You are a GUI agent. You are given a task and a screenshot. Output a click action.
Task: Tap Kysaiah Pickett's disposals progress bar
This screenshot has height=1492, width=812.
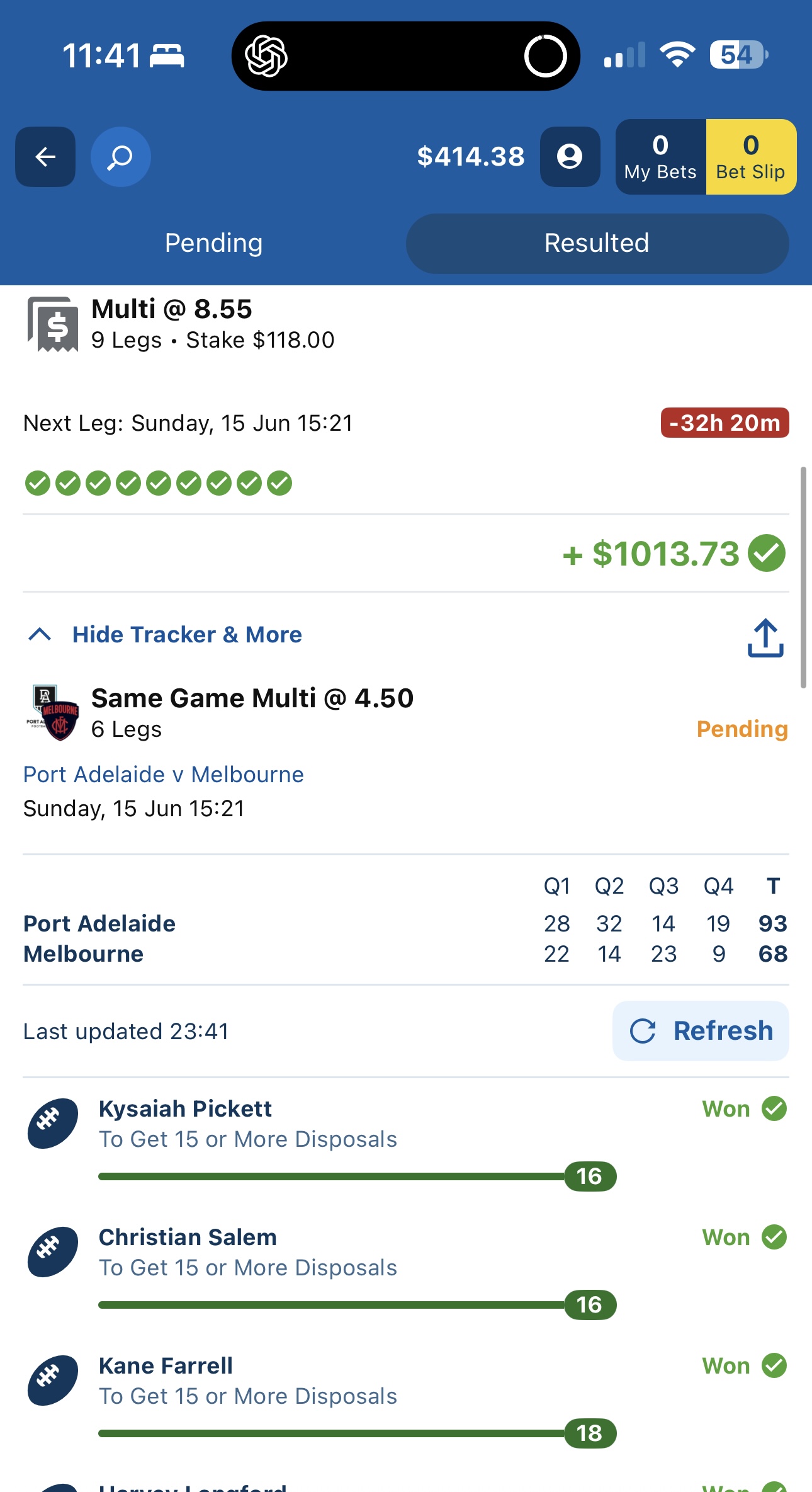tap(357, 1176)
